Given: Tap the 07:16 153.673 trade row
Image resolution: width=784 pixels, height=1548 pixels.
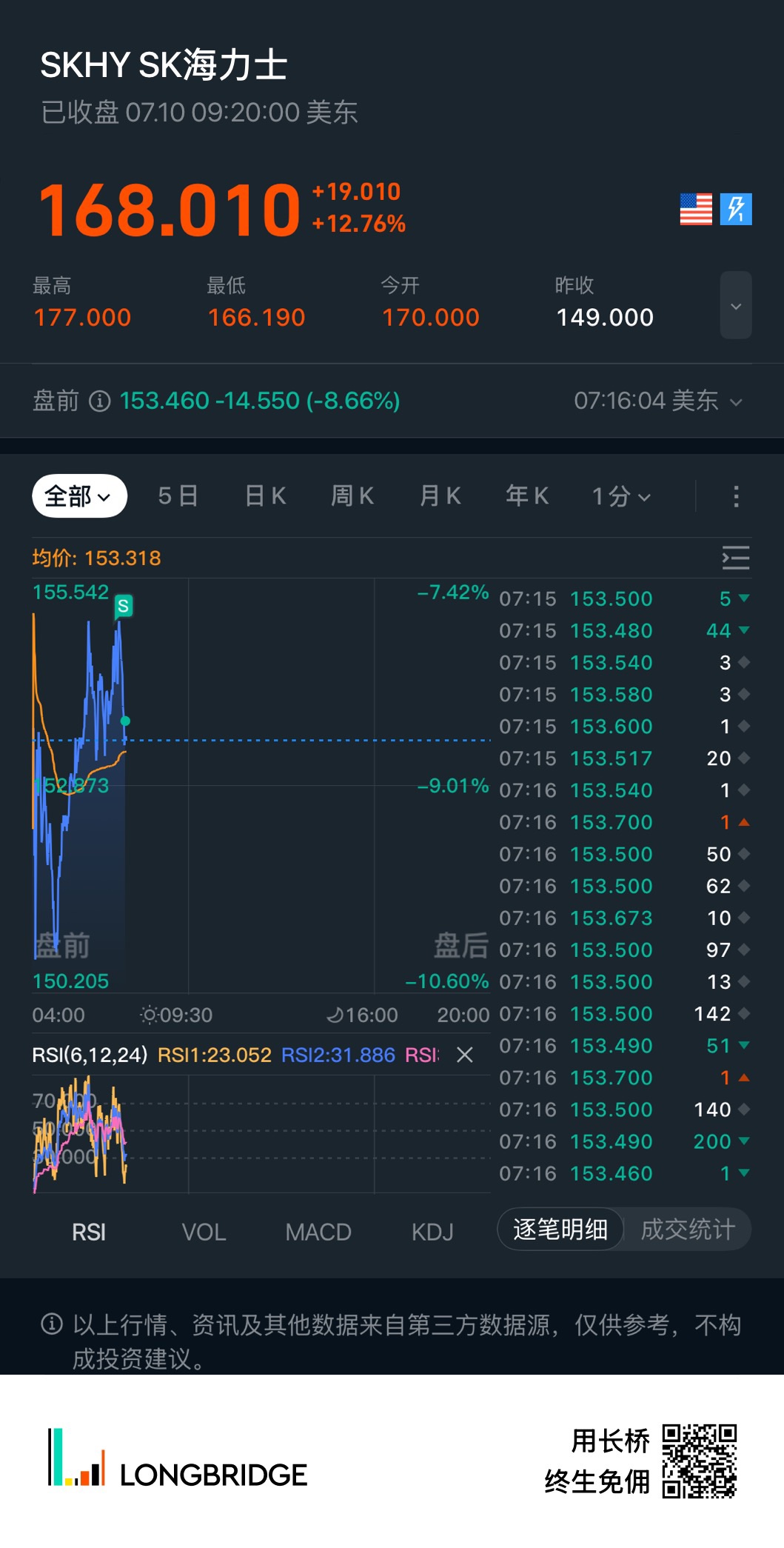Looking at the screenshot, I should pos(624,918).
